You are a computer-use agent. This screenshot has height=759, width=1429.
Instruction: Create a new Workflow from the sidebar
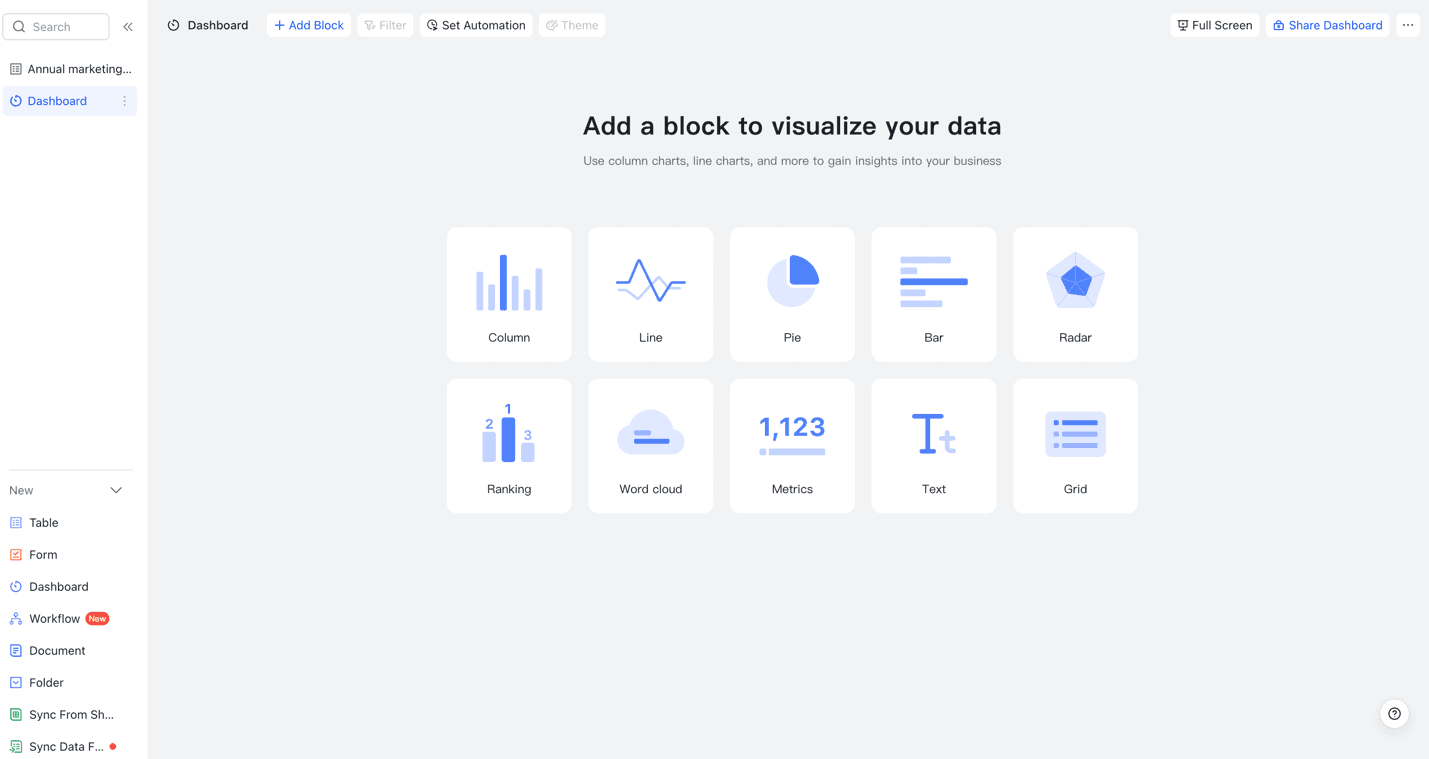[53, 618]
